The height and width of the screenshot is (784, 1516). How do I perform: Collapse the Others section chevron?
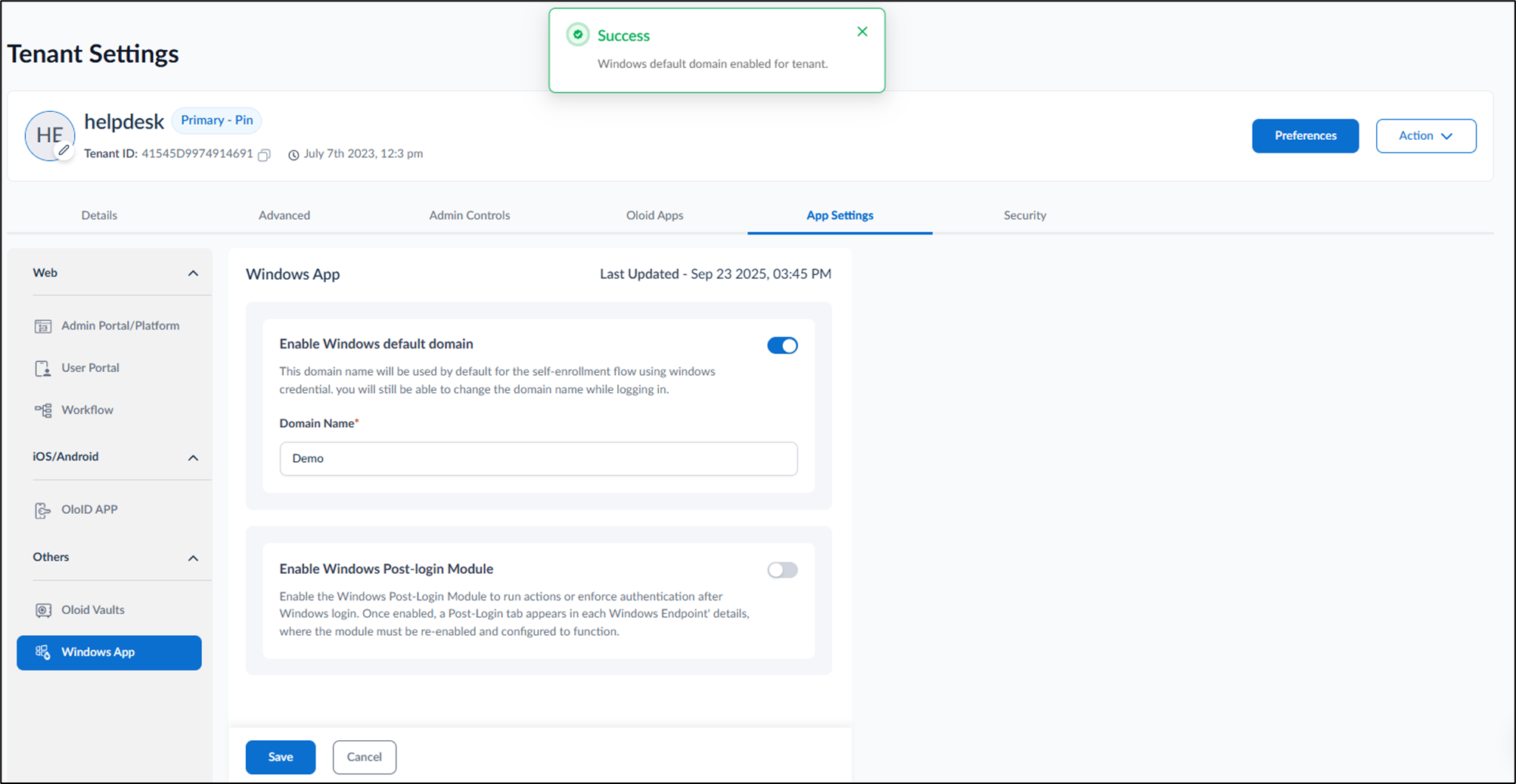click(193, 559)
